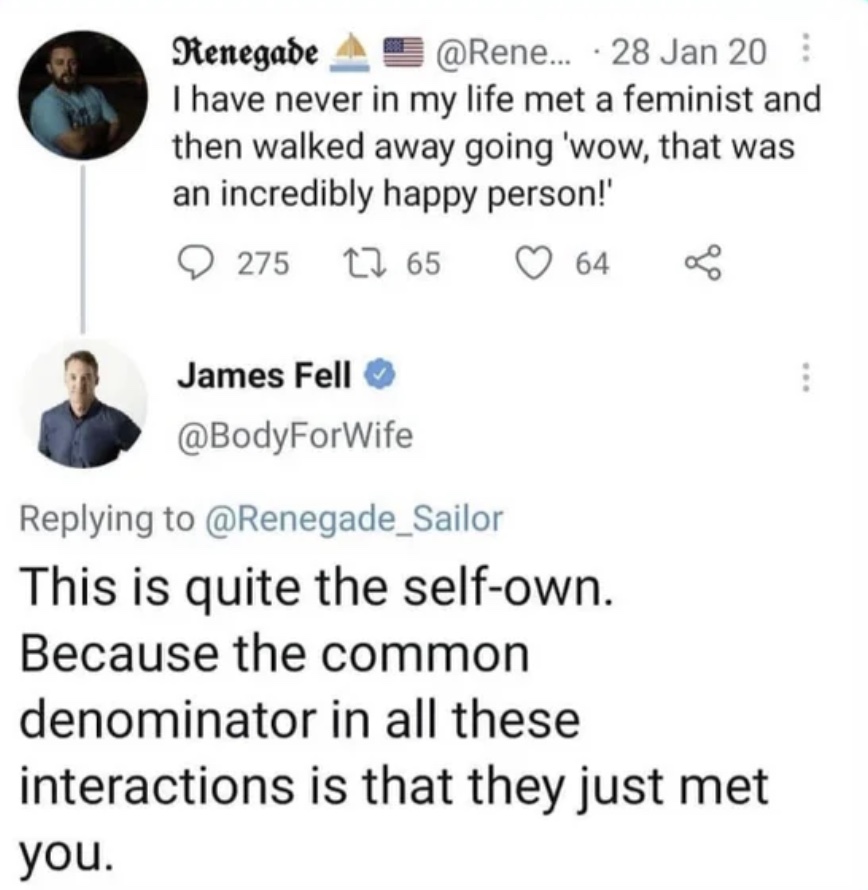Image resolution: width=868 pixels, height=890 pixels.
Task: Click the retweet icon with 65
Action: 364,264
